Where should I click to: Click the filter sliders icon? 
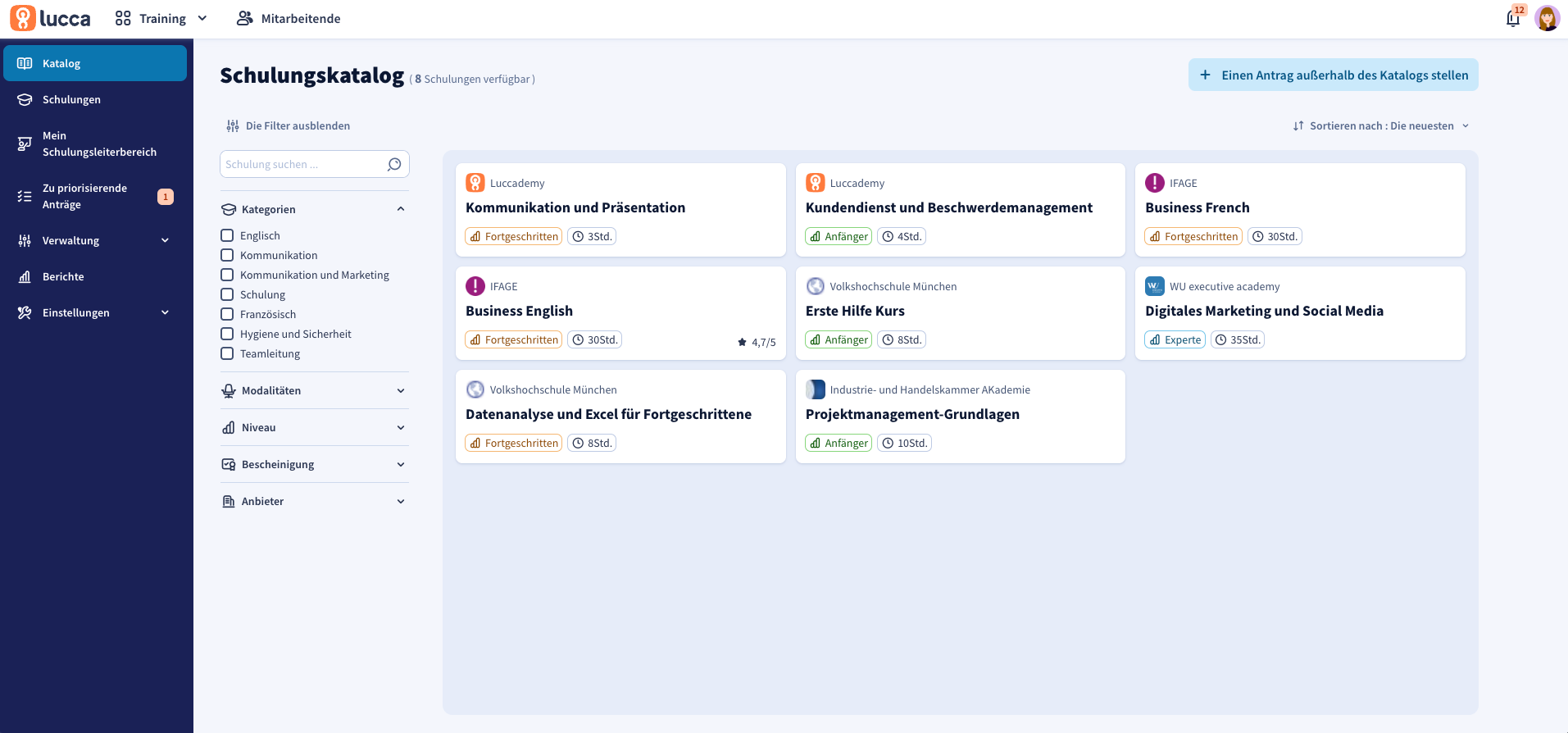click(x=233, y=126)
